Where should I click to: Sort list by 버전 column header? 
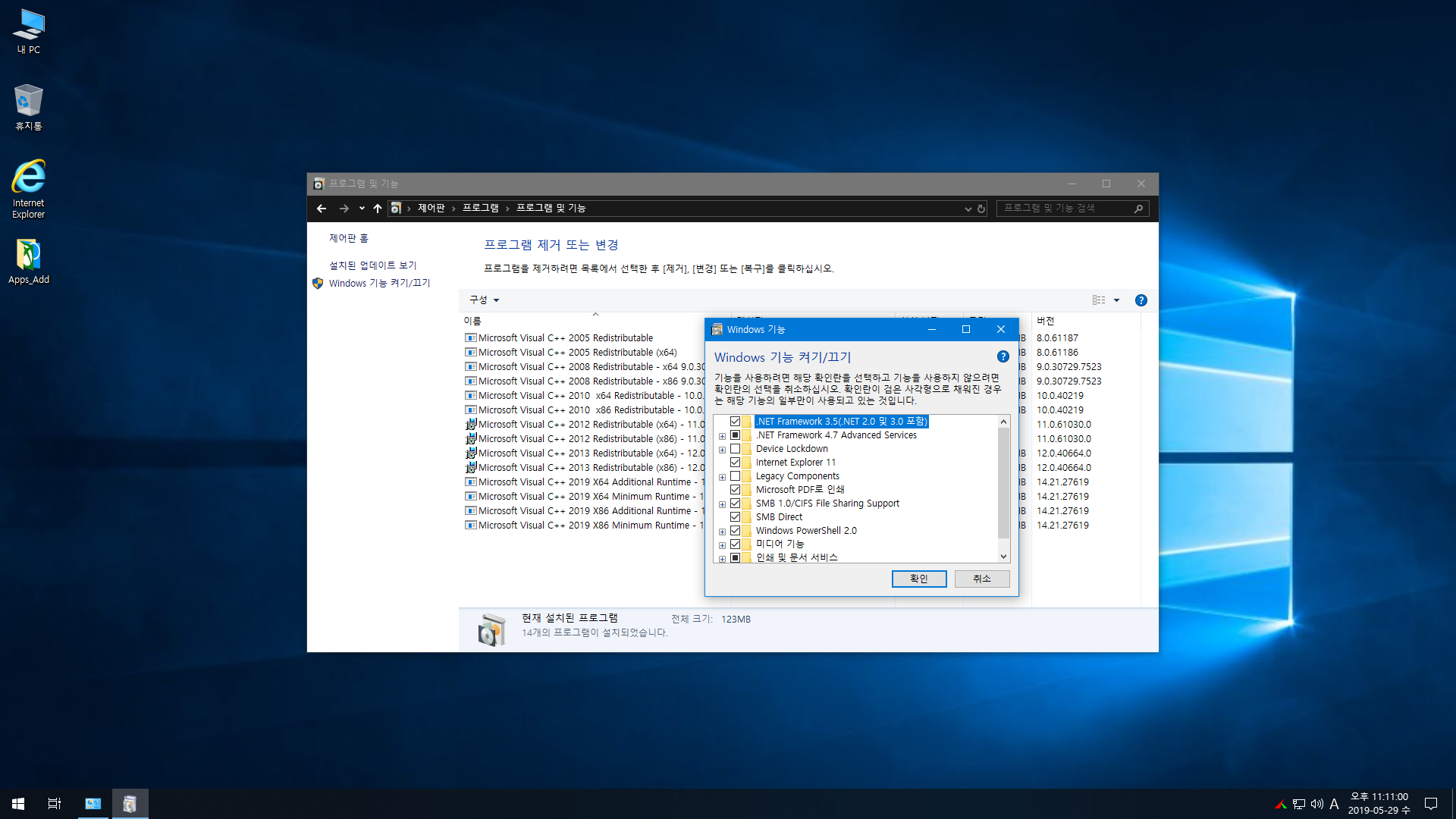[x=1084, y=321]
